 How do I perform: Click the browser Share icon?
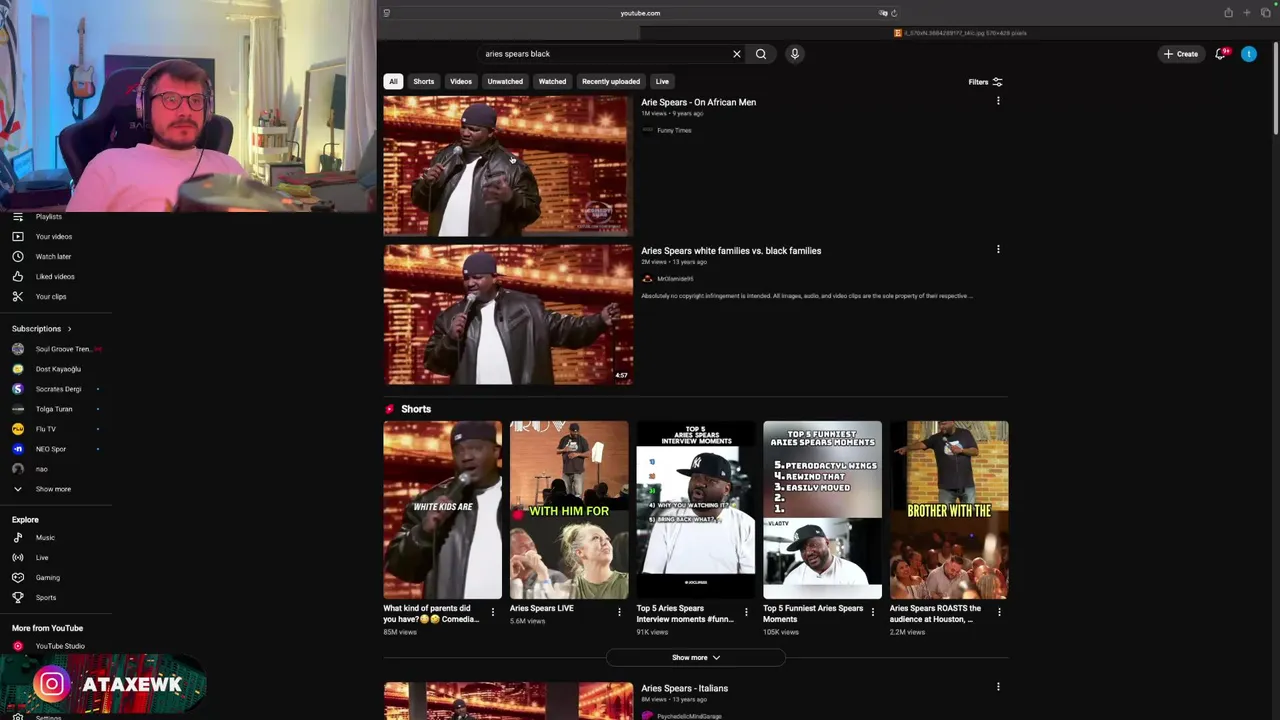click(x=1228, y=13)
